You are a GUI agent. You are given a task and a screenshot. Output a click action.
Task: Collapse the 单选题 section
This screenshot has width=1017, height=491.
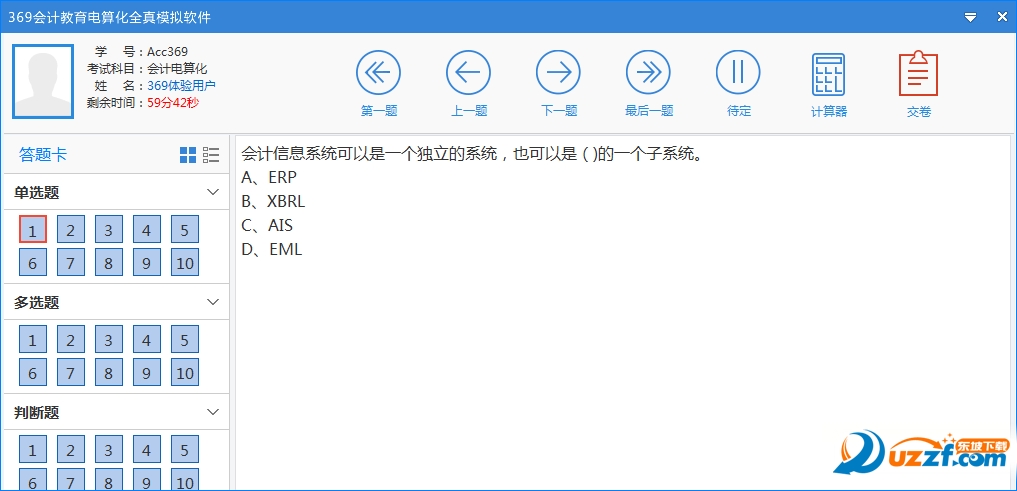tap(213, 192)
